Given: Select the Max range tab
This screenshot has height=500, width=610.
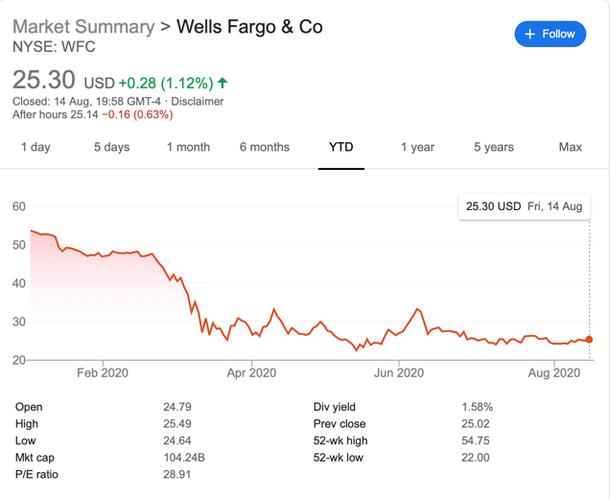Looking at the screenshot, I should tap(570, 147).
